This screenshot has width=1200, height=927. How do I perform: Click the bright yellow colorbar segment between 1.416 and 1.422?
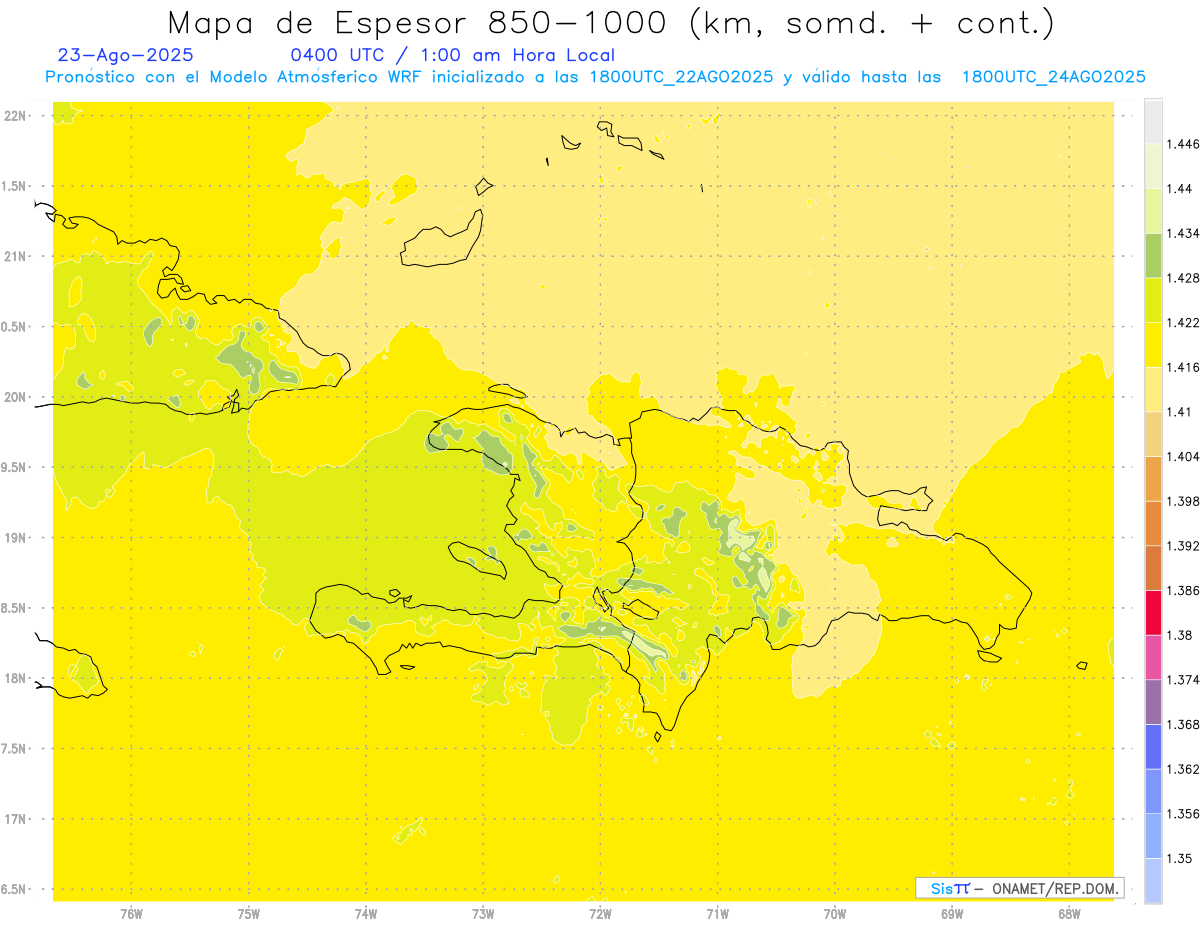pos(1153,345)
